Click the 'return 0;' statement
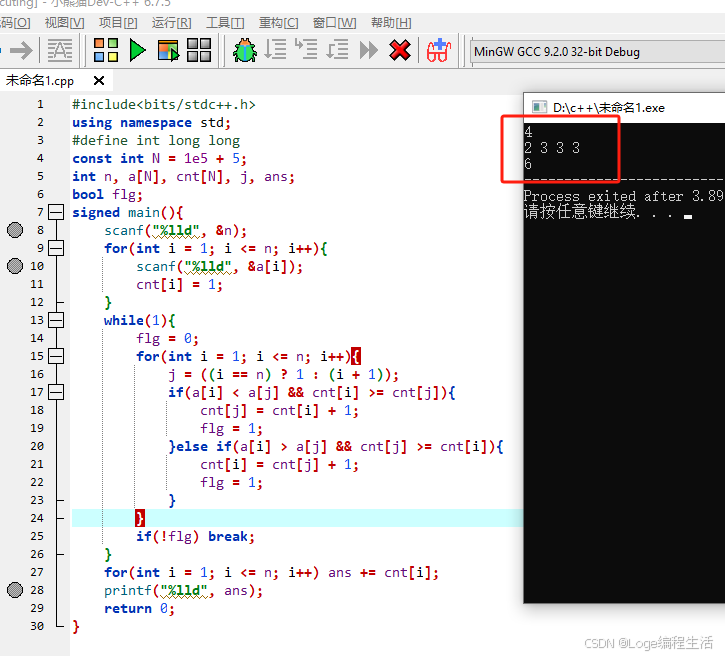Image resolution: width=725 pixels, height=656 pixels. [x=140, y=608]
